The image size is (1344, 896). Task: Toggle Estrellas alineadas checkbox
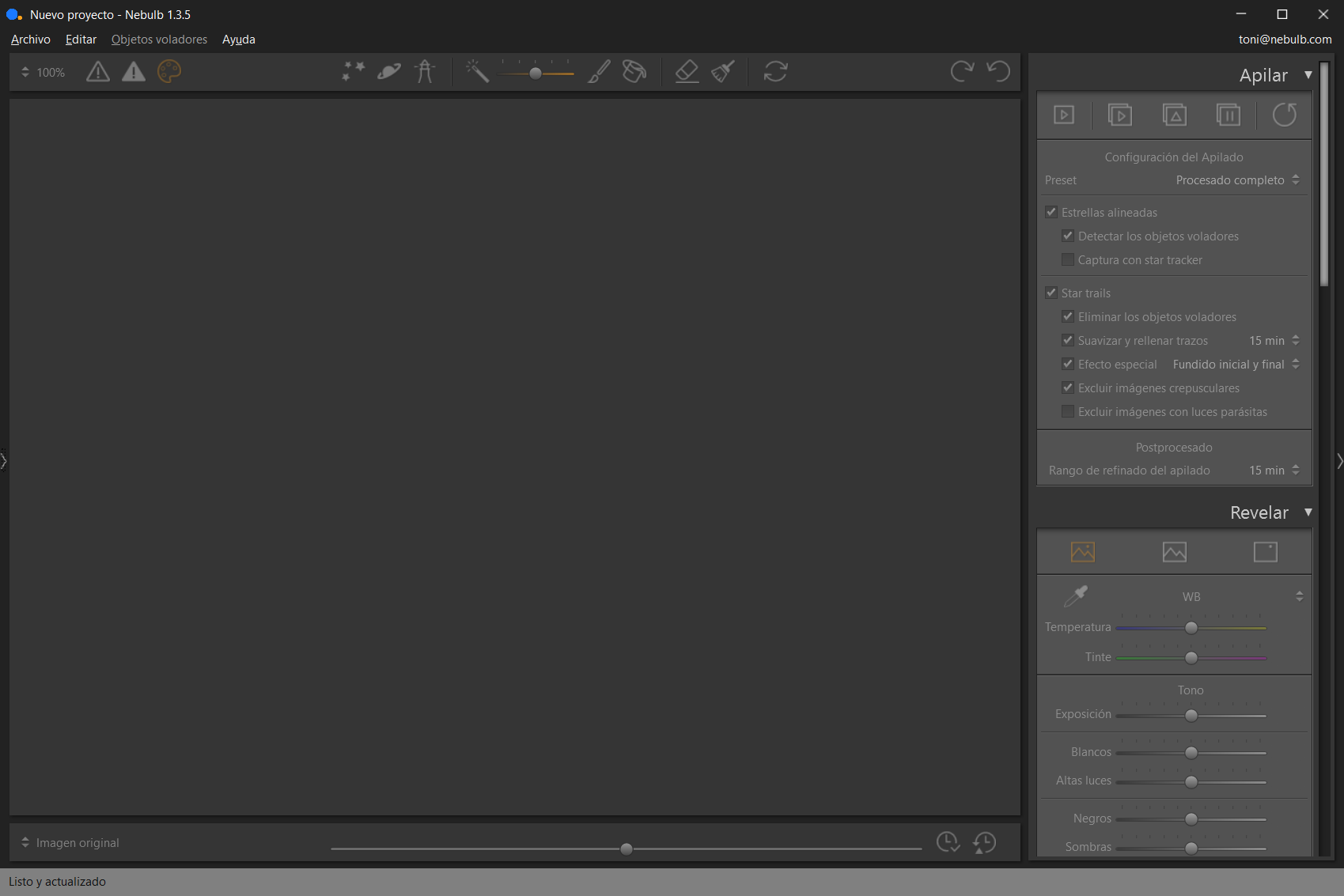[1051, 212]
